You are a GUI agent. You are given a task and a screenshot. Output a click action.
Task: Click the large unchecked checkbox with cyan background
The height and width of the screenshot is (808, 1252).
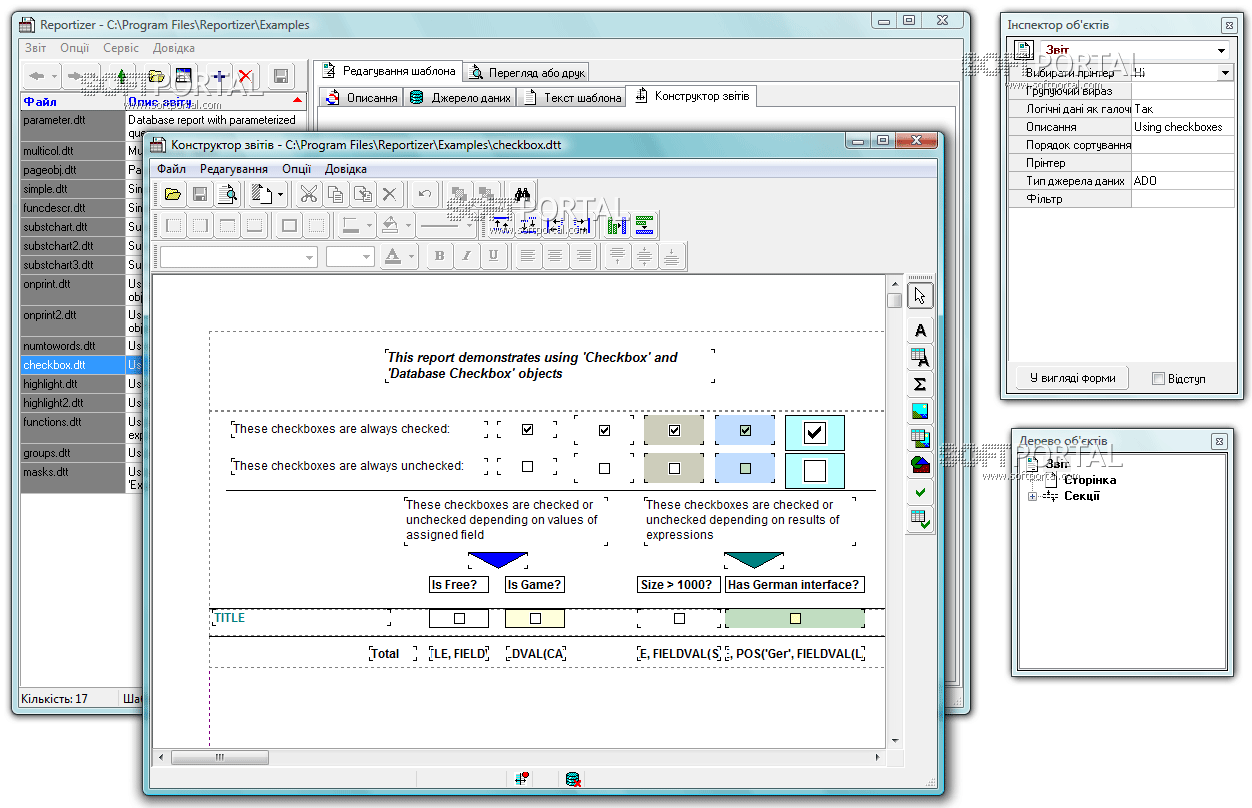[815, 470]
